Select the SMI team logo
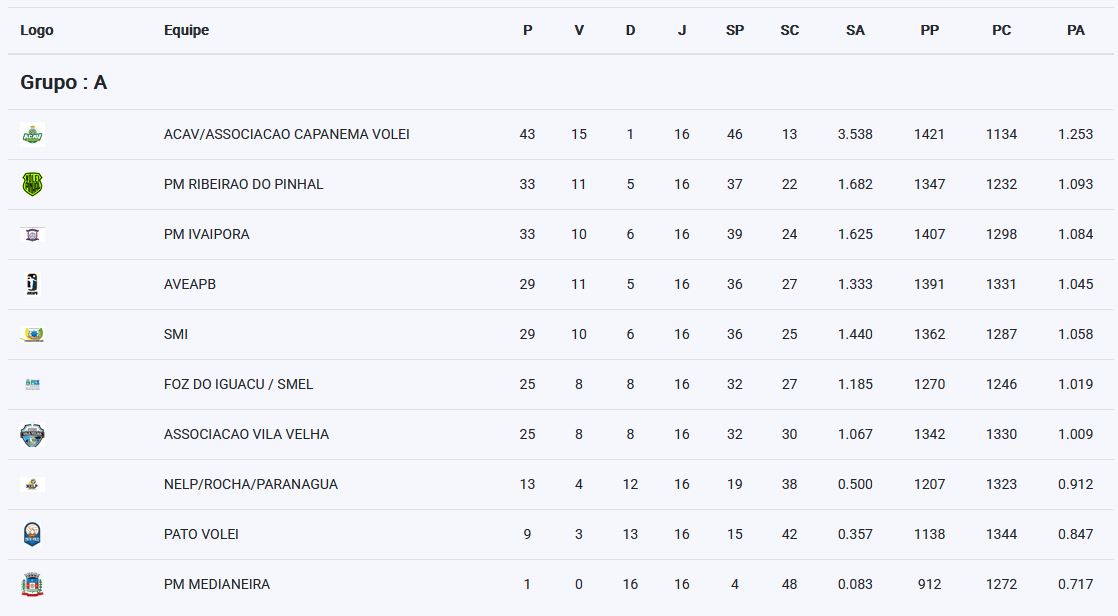Image resolution: width=1118 pixels, height=616 pixels. pyautogui.click(x=32, y=334)
